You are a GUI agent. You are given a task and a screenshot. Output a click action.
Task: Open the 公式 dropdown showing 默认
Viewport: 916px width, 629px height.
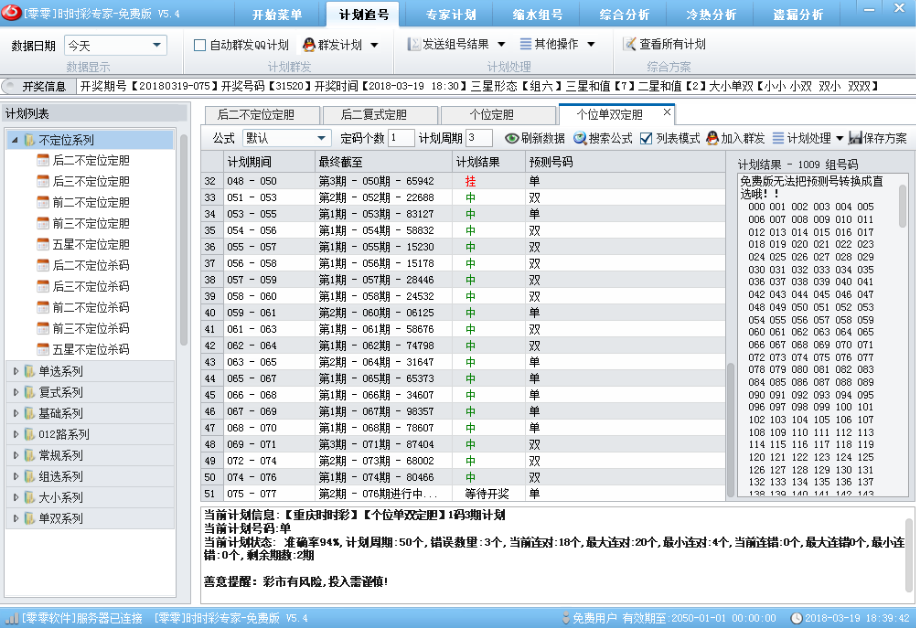pos(321,138)
